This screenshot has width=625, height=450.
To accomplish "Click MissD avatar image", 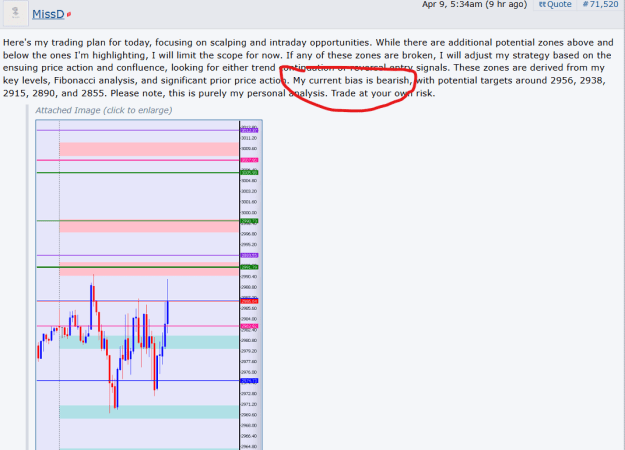I will 16,13.
